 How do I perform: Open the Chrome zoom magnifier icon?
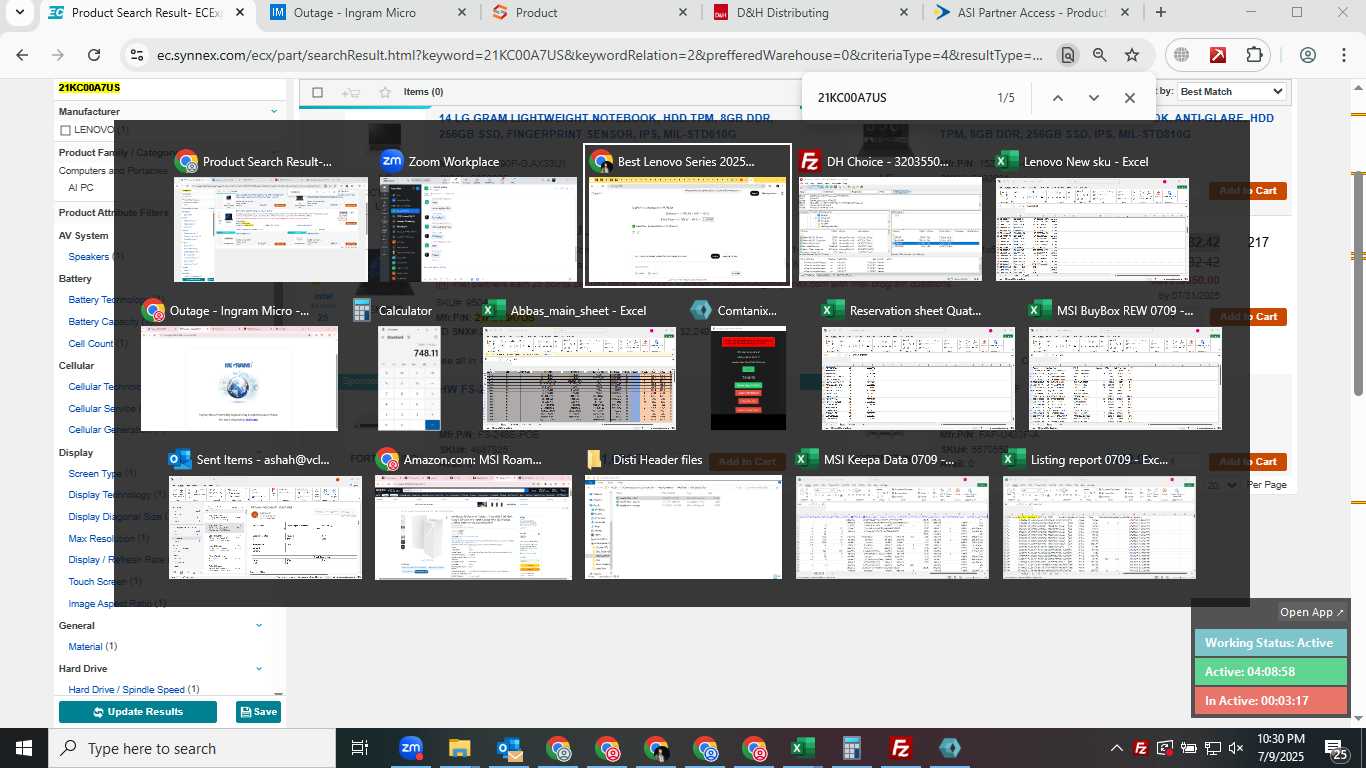click(x=1100, y=55)
